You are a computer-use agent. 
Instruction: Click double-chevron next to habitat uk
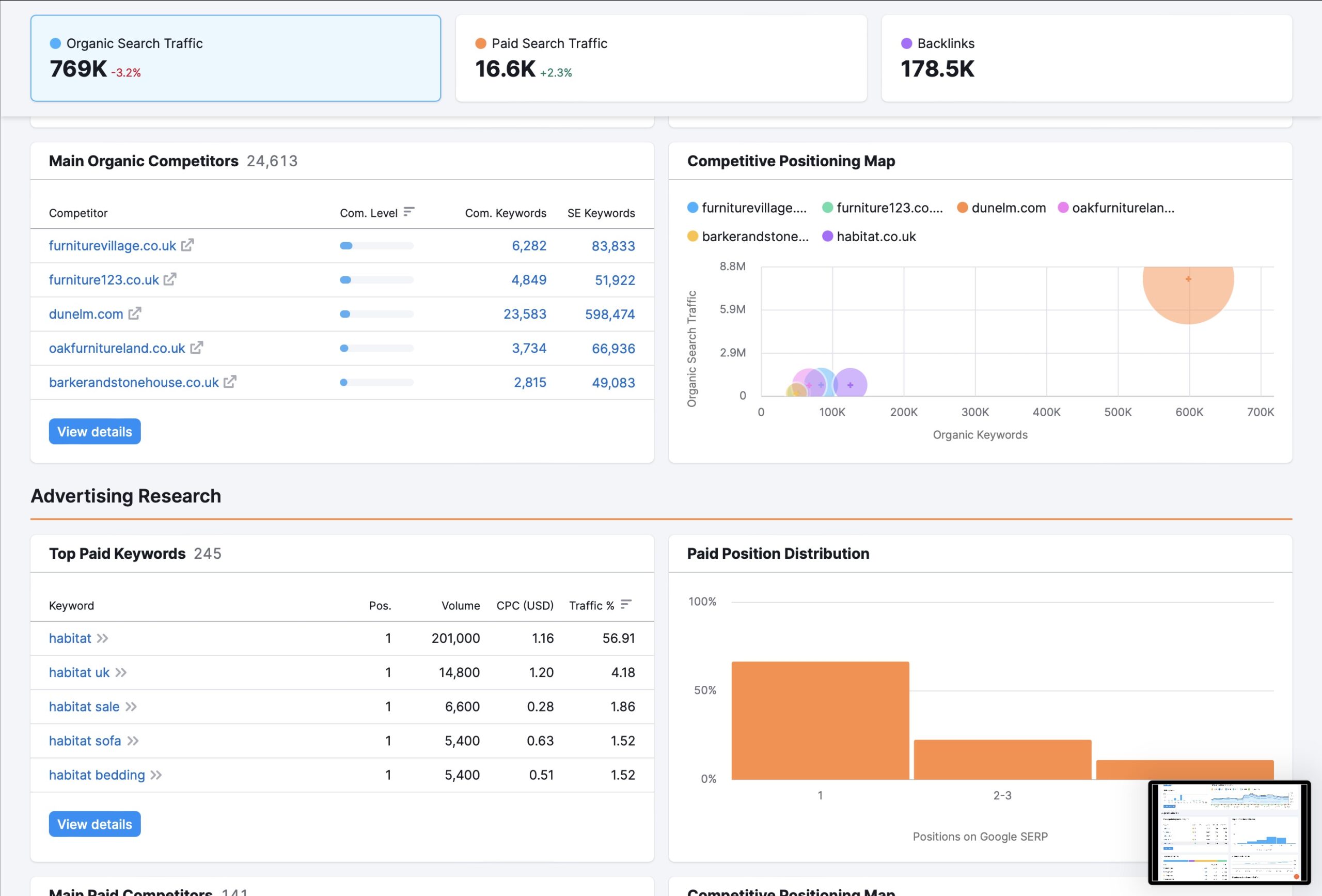tap(121, 672)
